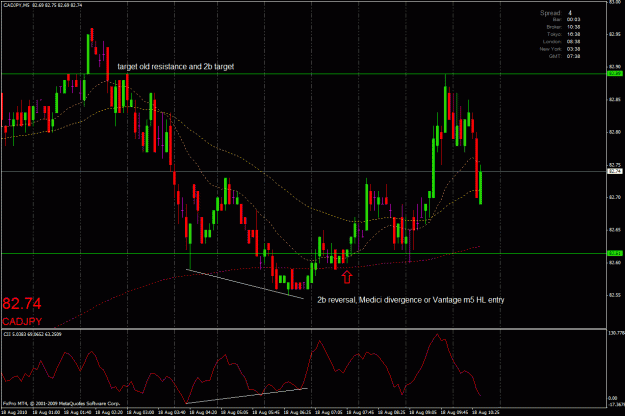Select white trendline on CCI indicator
This screenshot has width=625, height=416.
tap(246, 396)
